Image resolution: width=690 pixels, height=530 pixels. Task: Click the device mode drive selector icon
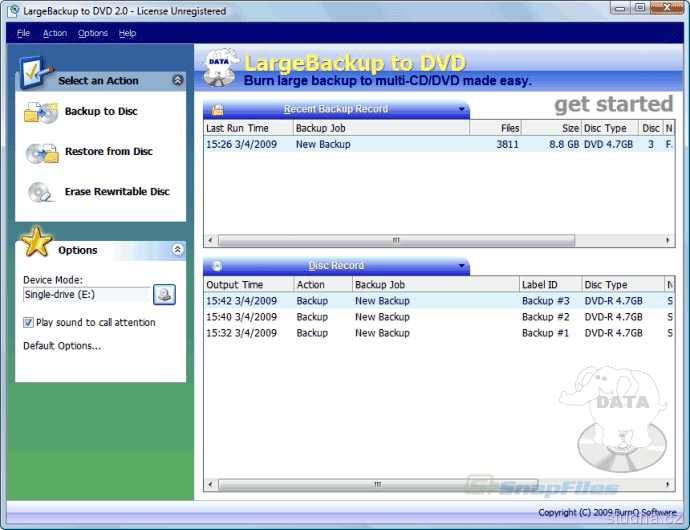[x=164, y=294]
